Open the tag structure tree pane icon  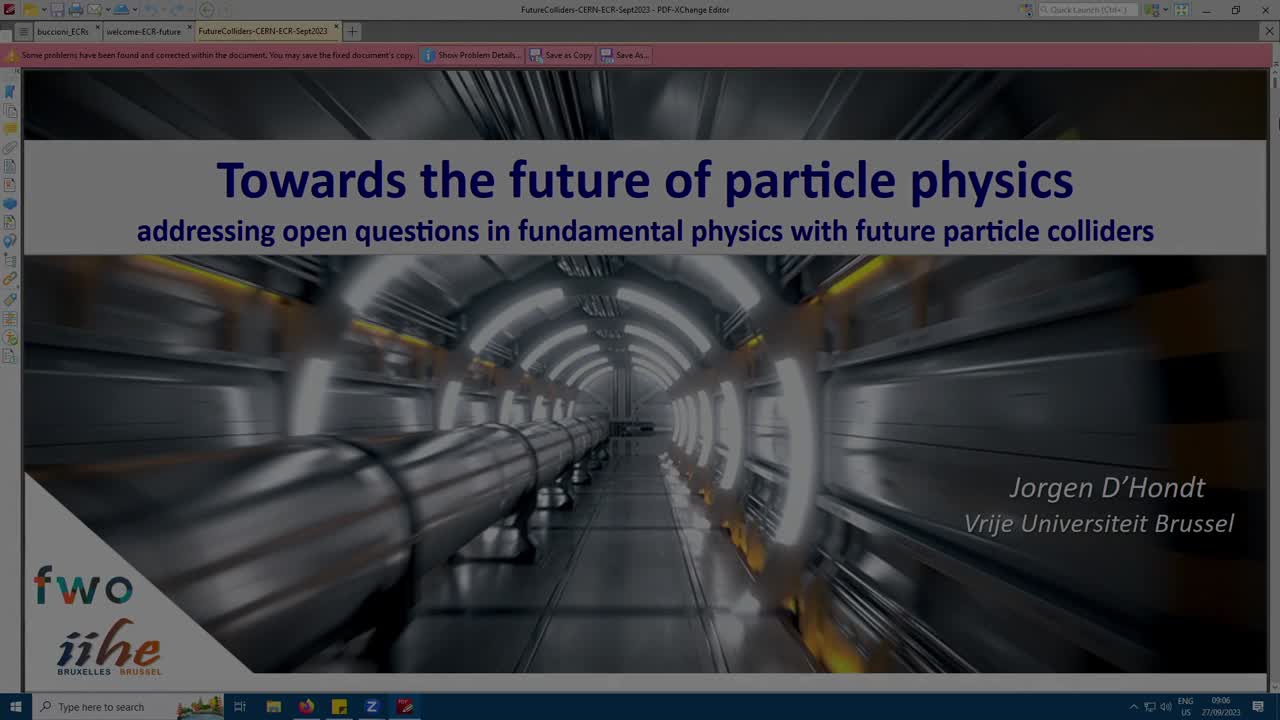(x=10, y=260)
